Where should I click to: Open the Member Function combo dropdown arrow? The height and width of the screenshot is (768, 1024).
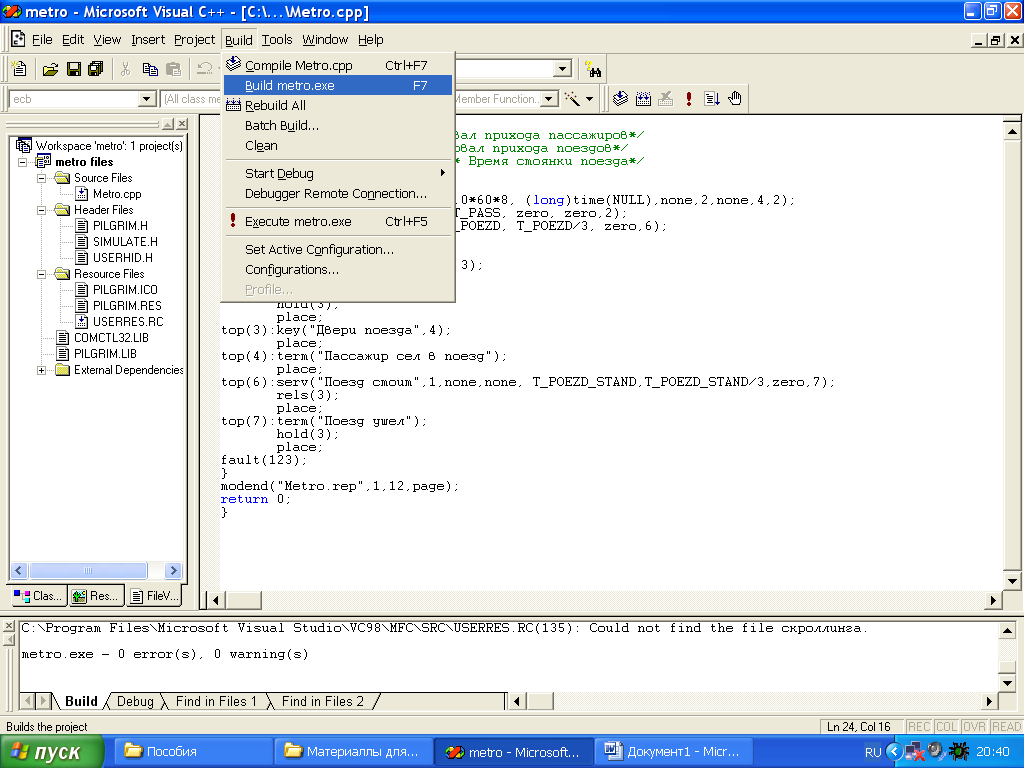[549, 99]
